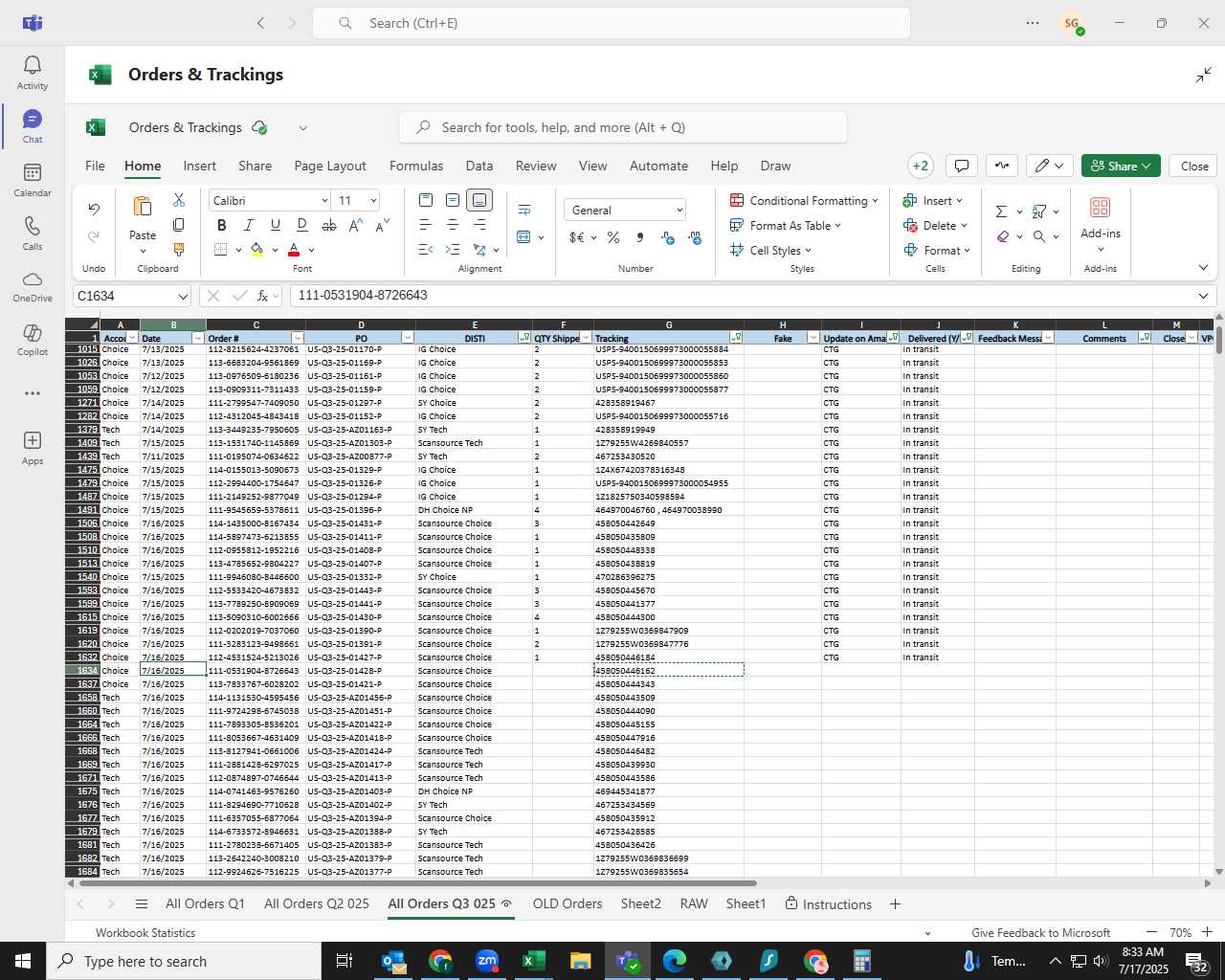The width and height of the screenshot is (1225, 980).
Task: Apply the yellow fill color bucket
Action: point(256,250)
